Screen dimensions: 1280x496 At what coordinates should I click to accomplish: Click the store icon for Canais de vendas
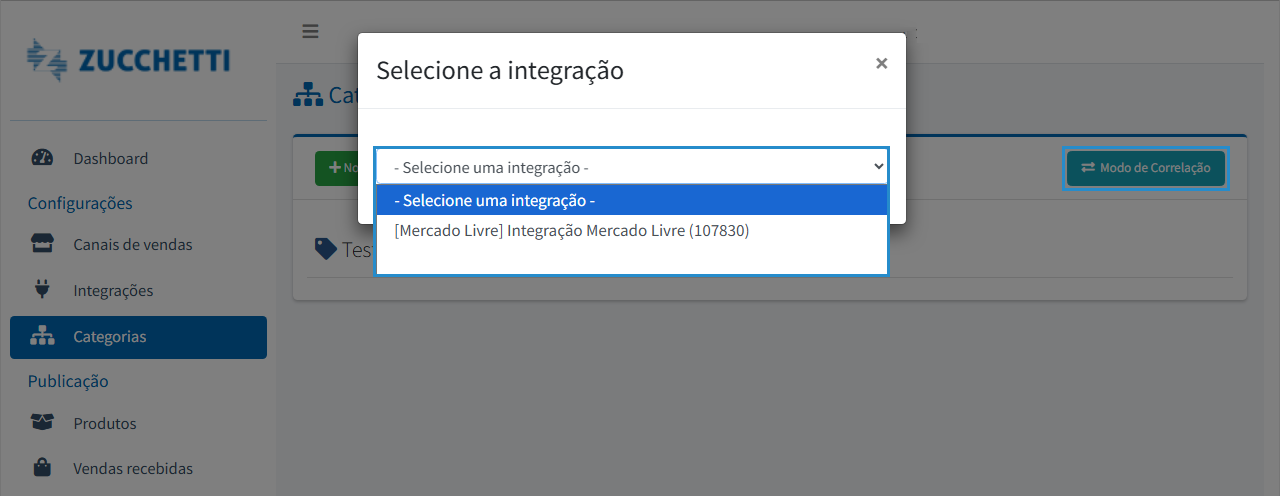point(42,244)
